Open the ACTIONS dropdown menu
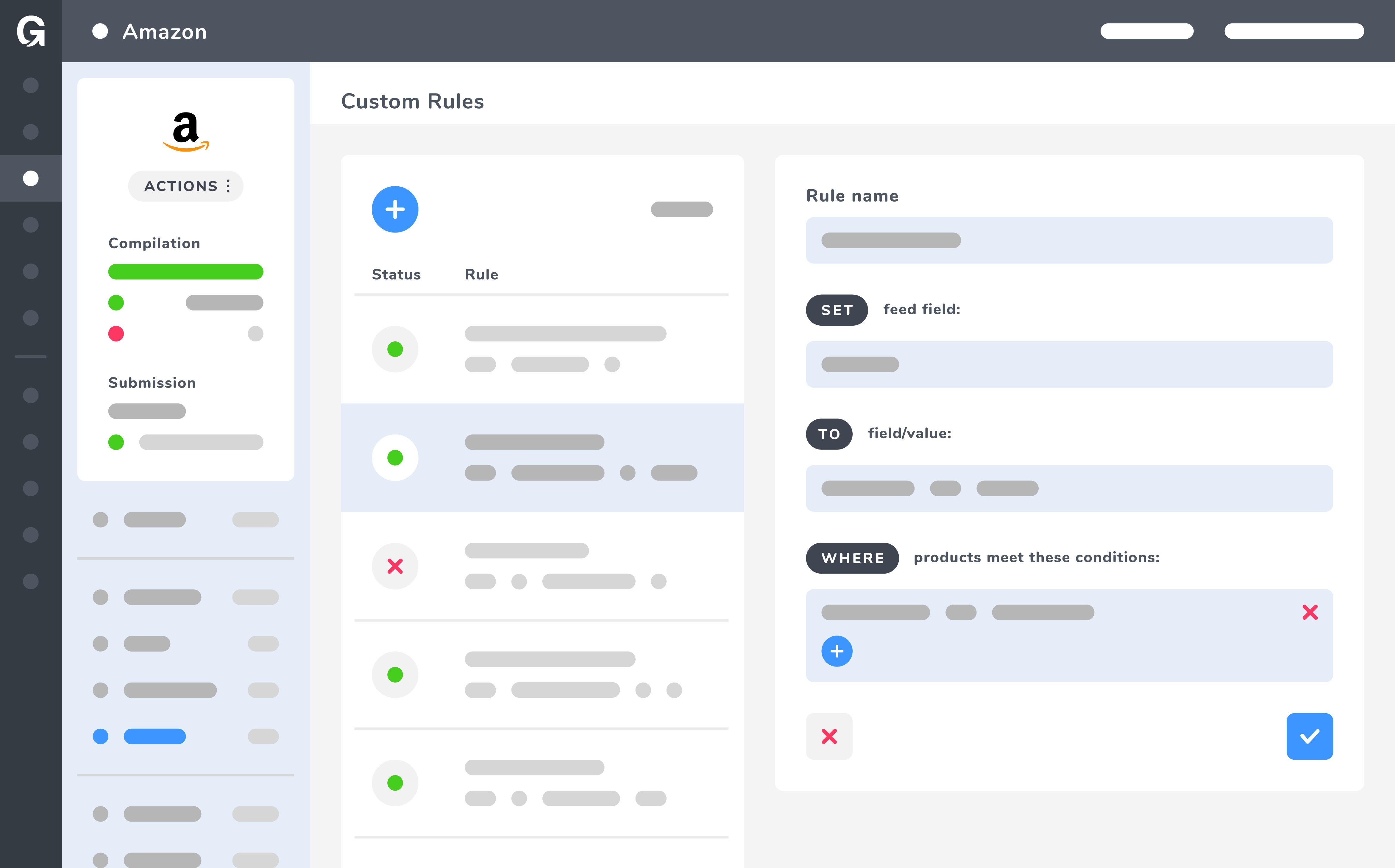Screen dimensions: 1395x868 pyautogui.click(x=185, y=186)
